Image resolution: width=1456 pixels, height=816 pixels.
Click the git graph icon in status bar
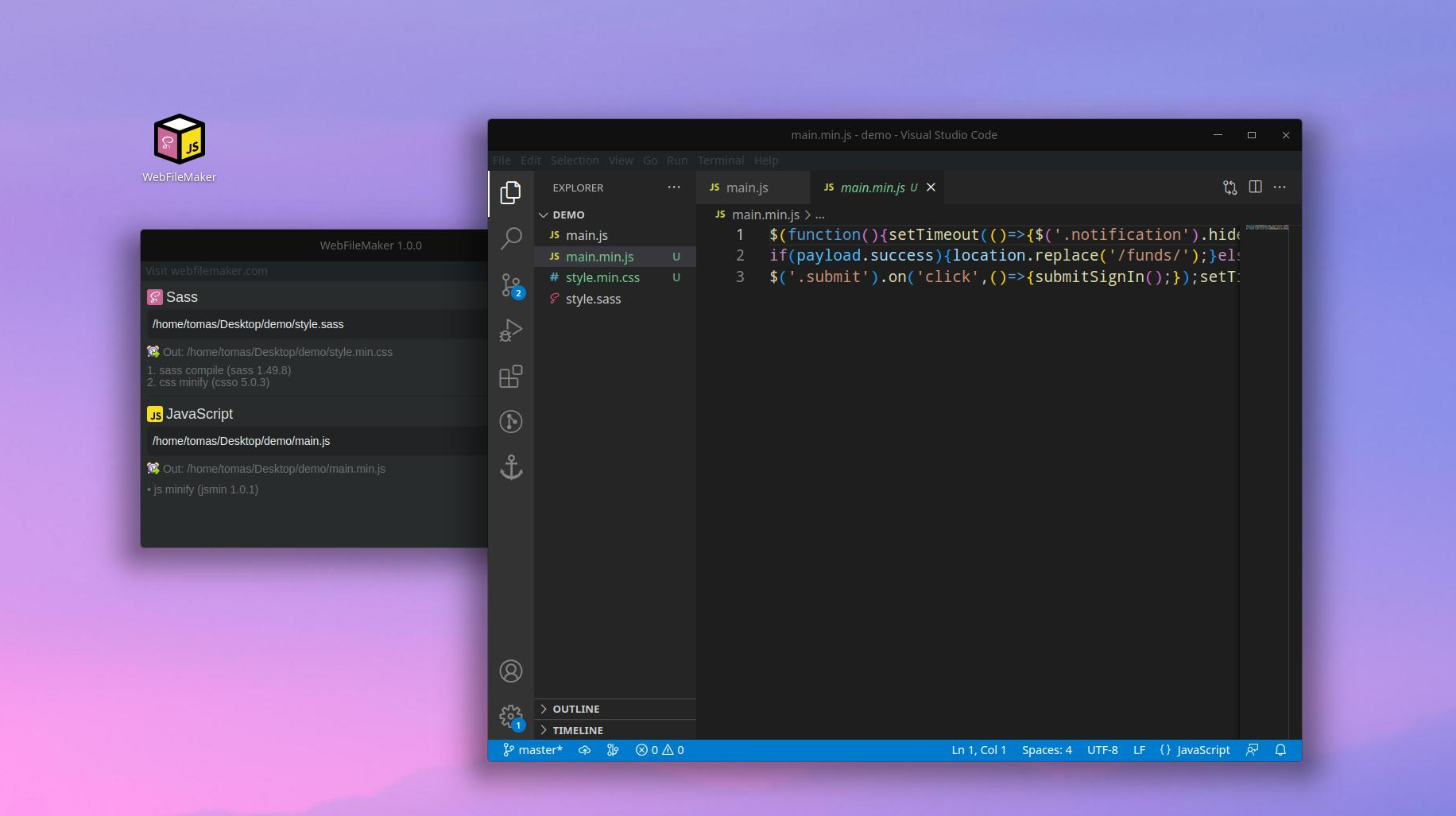(613, 750)
